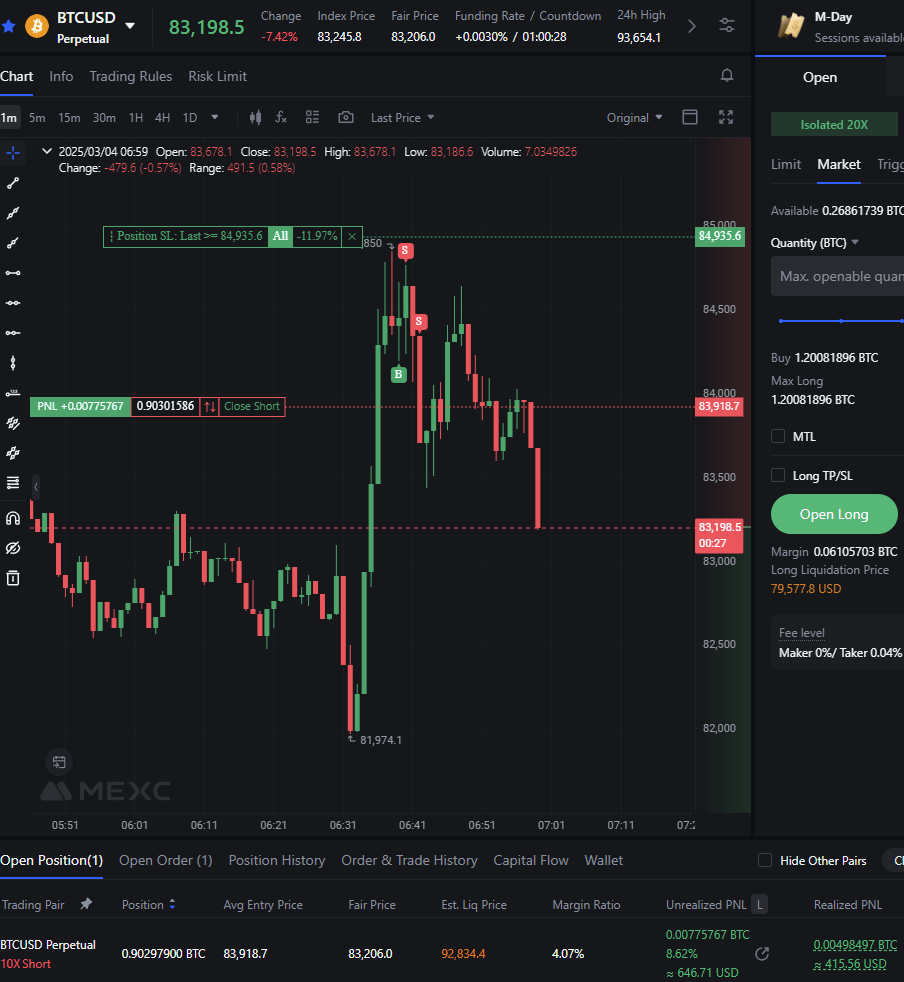904x982 pixels.
Task: Collapse the OHLC info chevron
Action: click(x=46, y=152)
